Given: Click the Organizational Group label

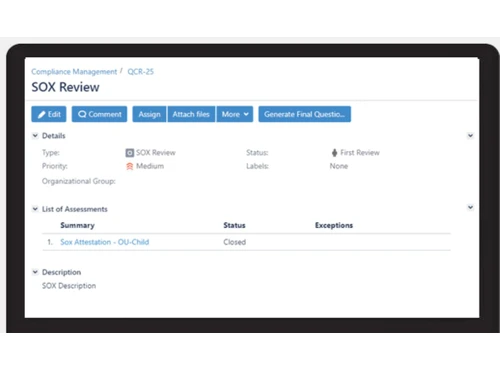Looking at the screenshot, I should pos(79,181).
